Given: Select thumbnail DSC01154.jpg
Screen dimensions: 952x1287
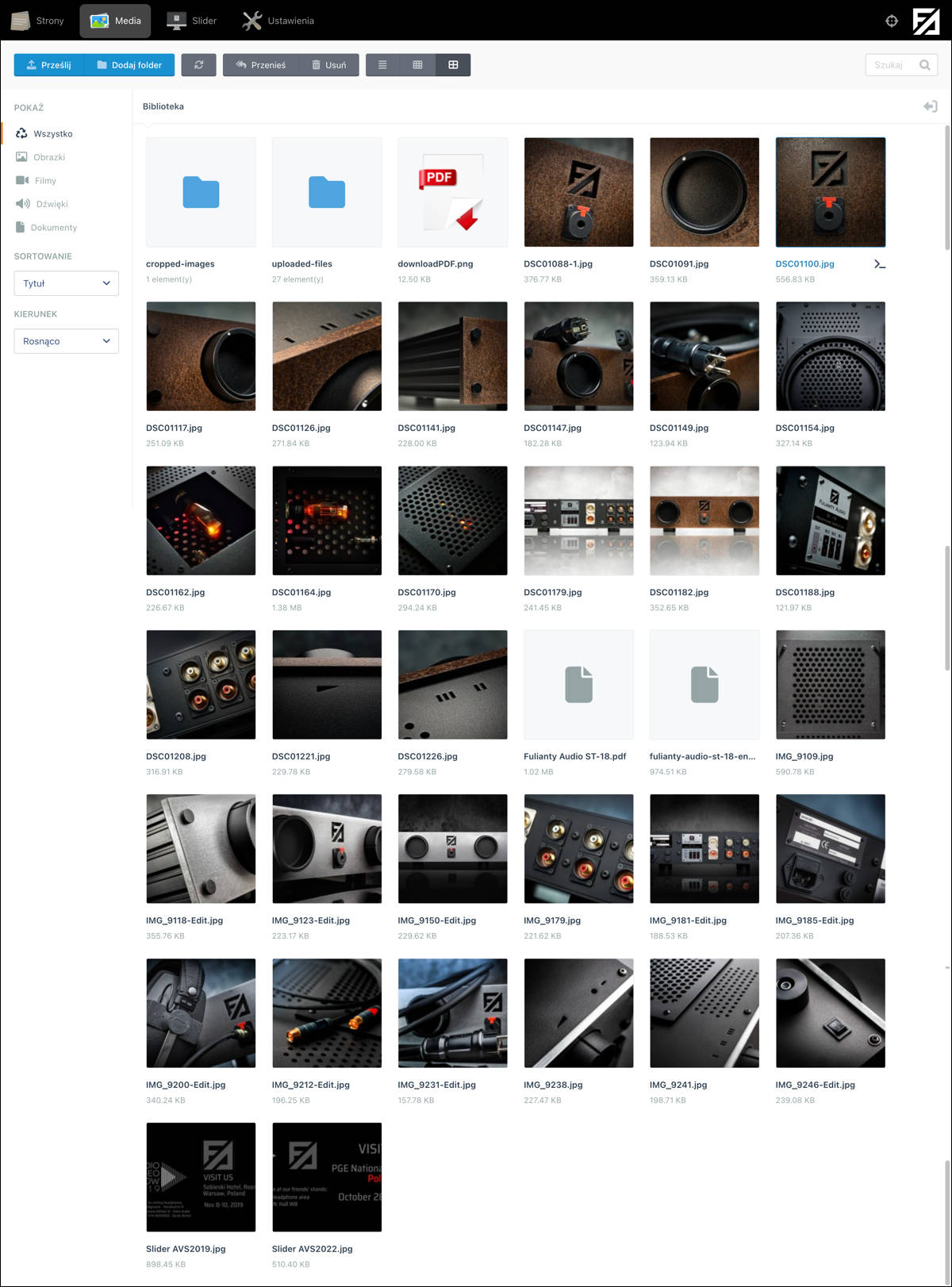Looking at the screenshot, I should pyautogui.click(x=831, y=356).
